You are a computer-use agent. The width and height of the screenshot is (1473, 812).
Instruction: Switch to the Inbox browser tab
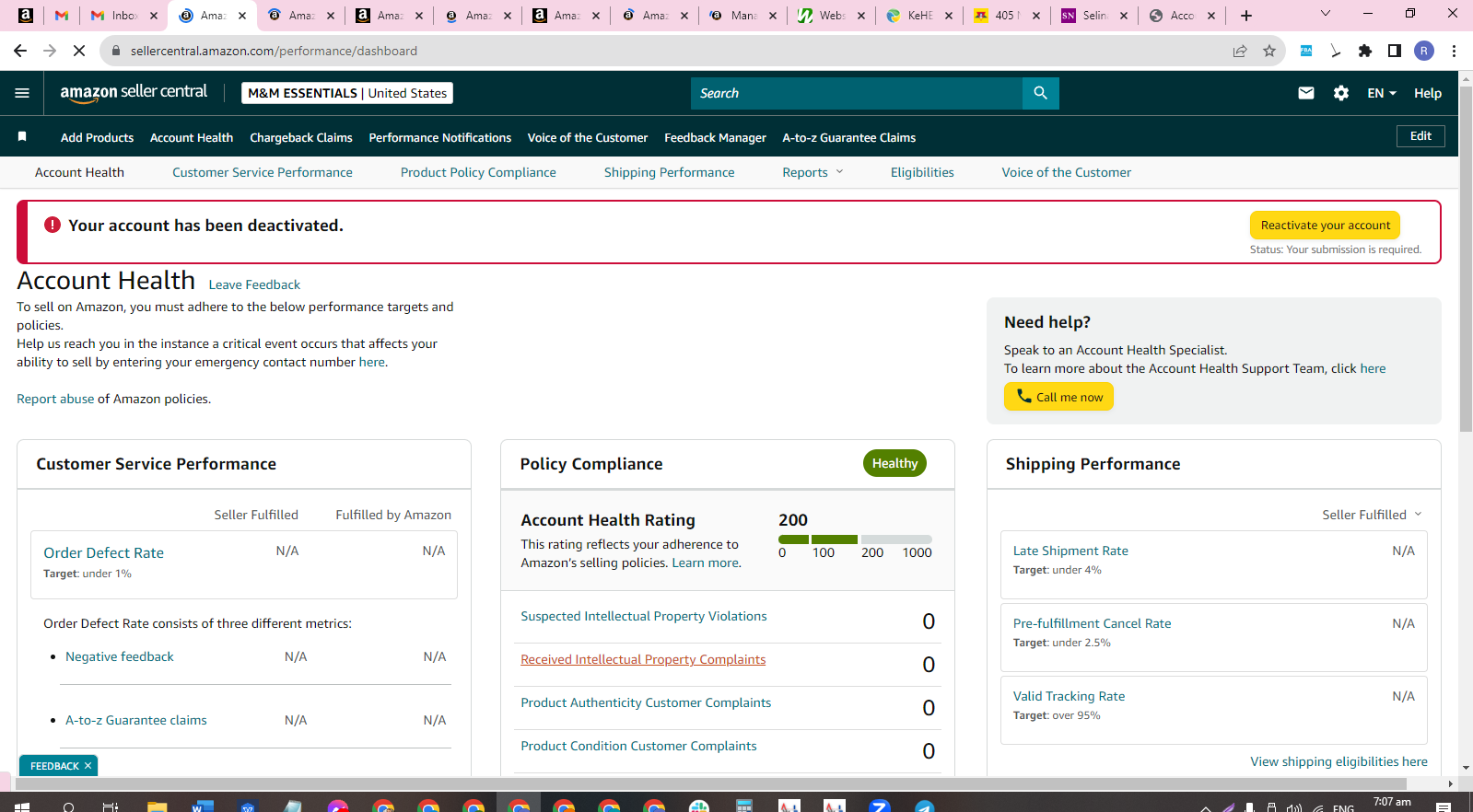pyautogui.click(x=124, y=15)
